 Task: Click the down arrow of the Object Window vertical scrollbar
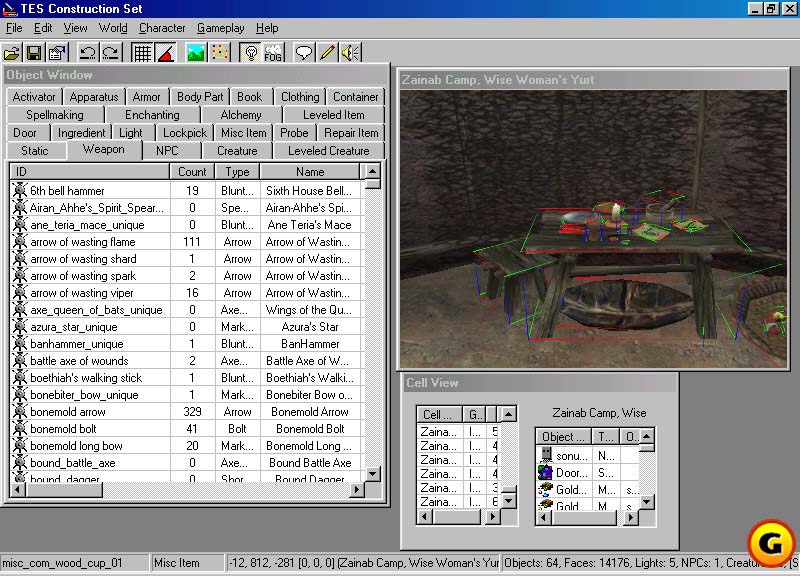point(372,474)
